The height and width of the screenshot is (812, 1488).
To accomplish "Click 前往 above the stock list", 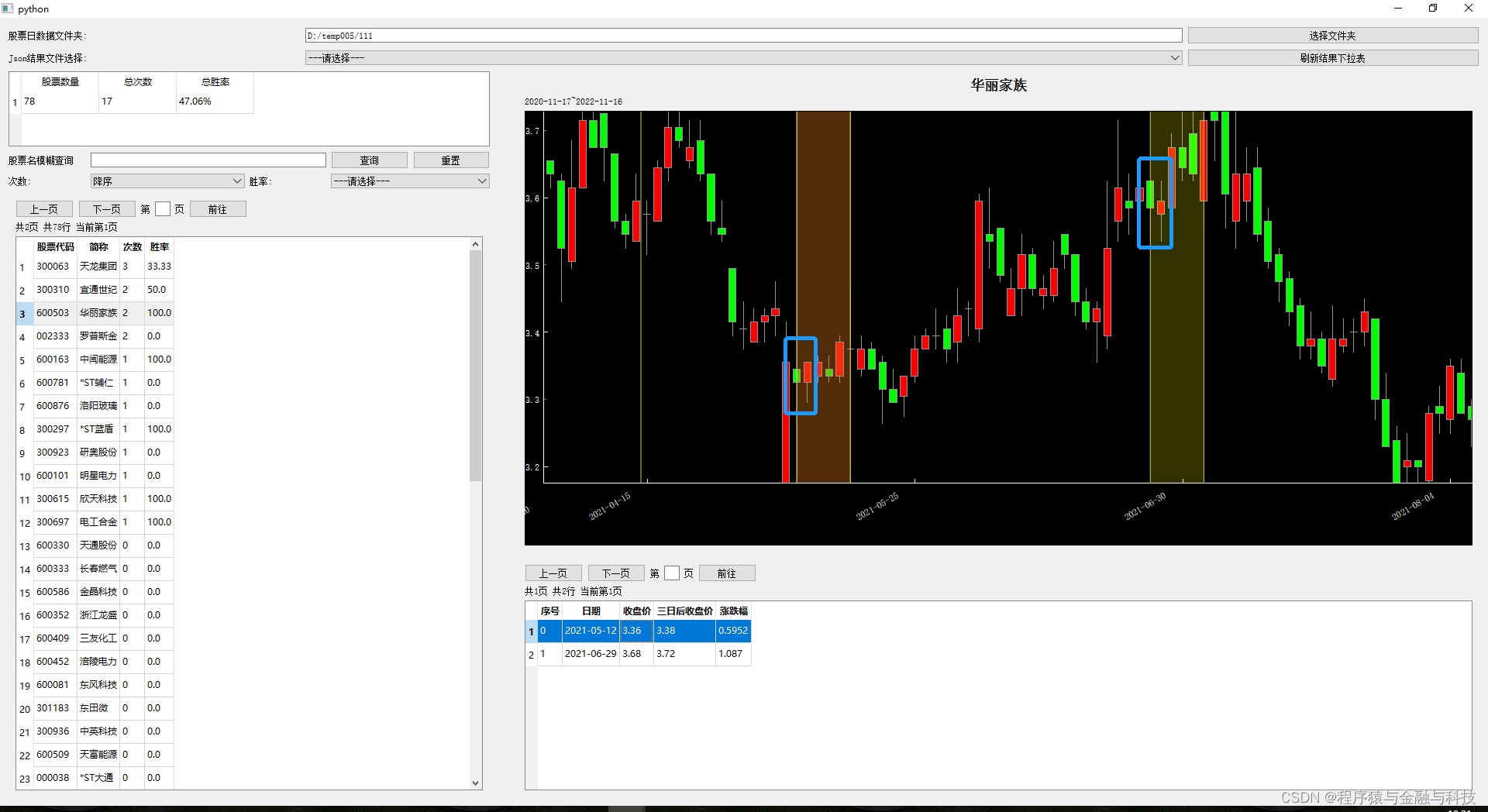I will tap(218, 209).
